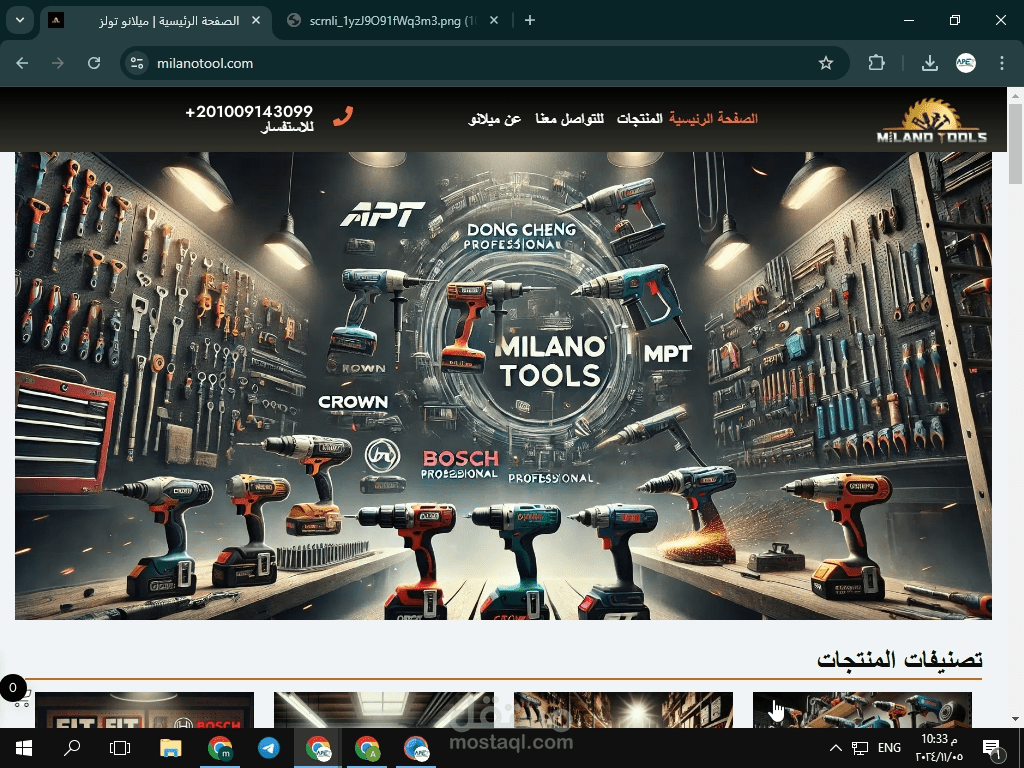Open site information icon in address bar
This screenshot has height=768, width=1024.
(136, 63)
